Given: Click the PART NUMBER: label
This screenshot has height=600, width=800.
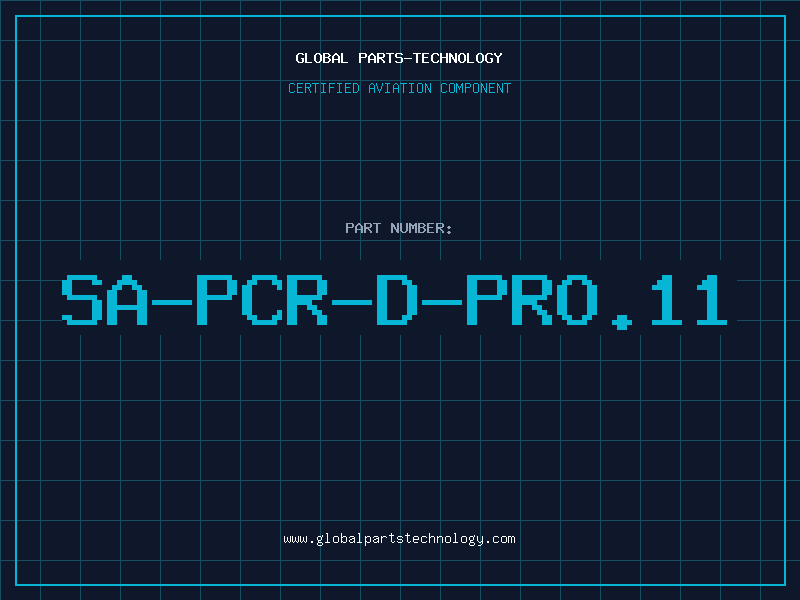Looking at the screenshot, I should [x=399, y=228].
